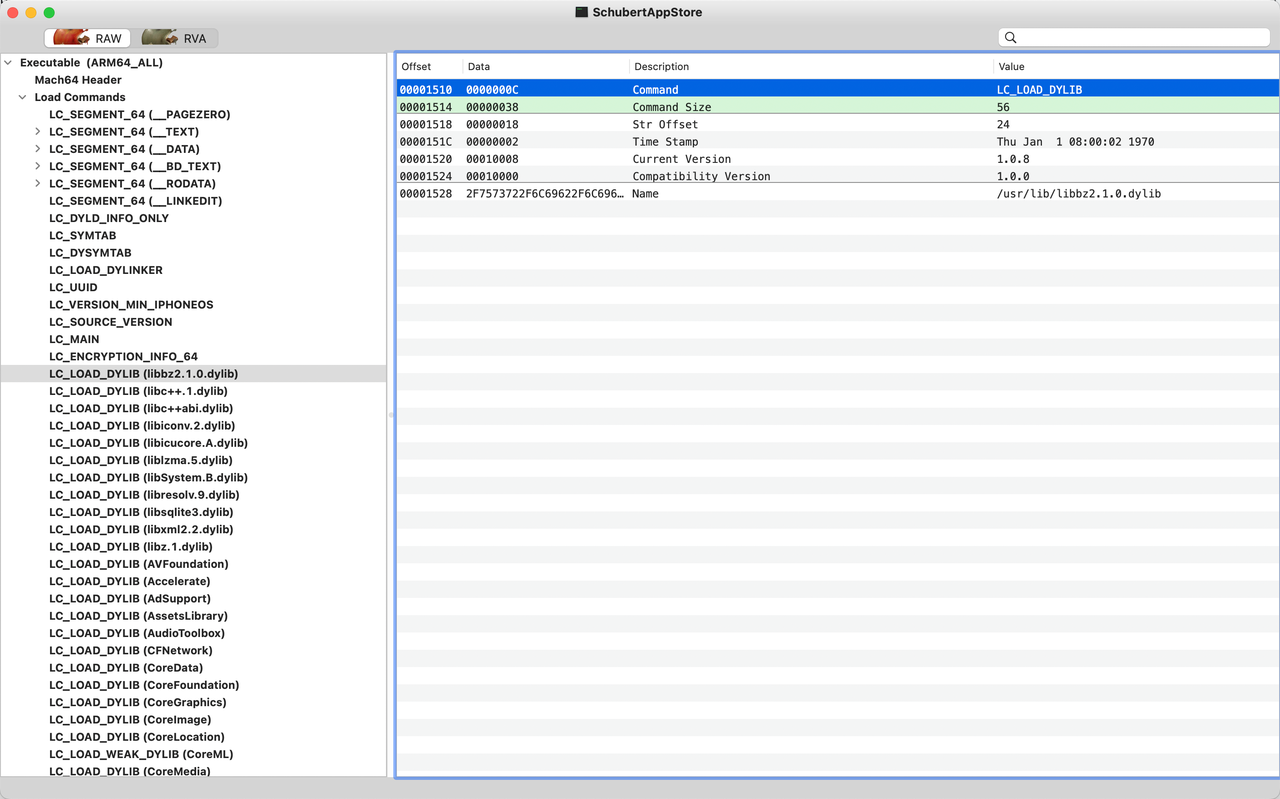This screenshot has height=799, width=1280.
Task: Select the Time Stamp row
Action: pyautogui.click(x=838, y=141)
